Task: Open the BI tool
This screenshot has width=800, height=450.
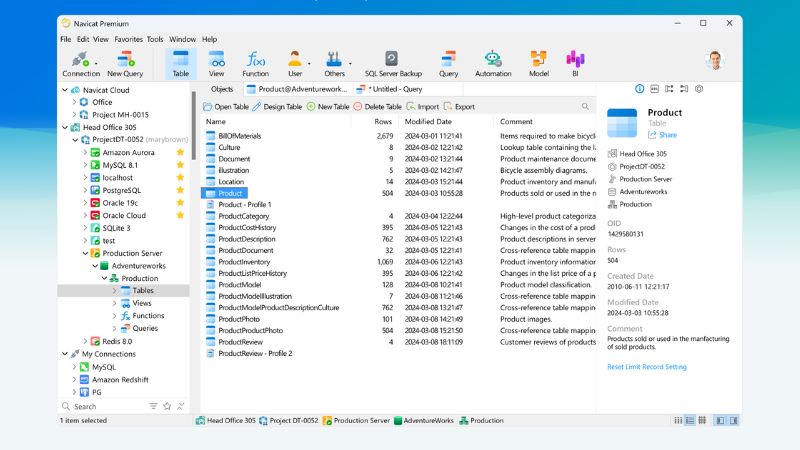Action: 575,64
